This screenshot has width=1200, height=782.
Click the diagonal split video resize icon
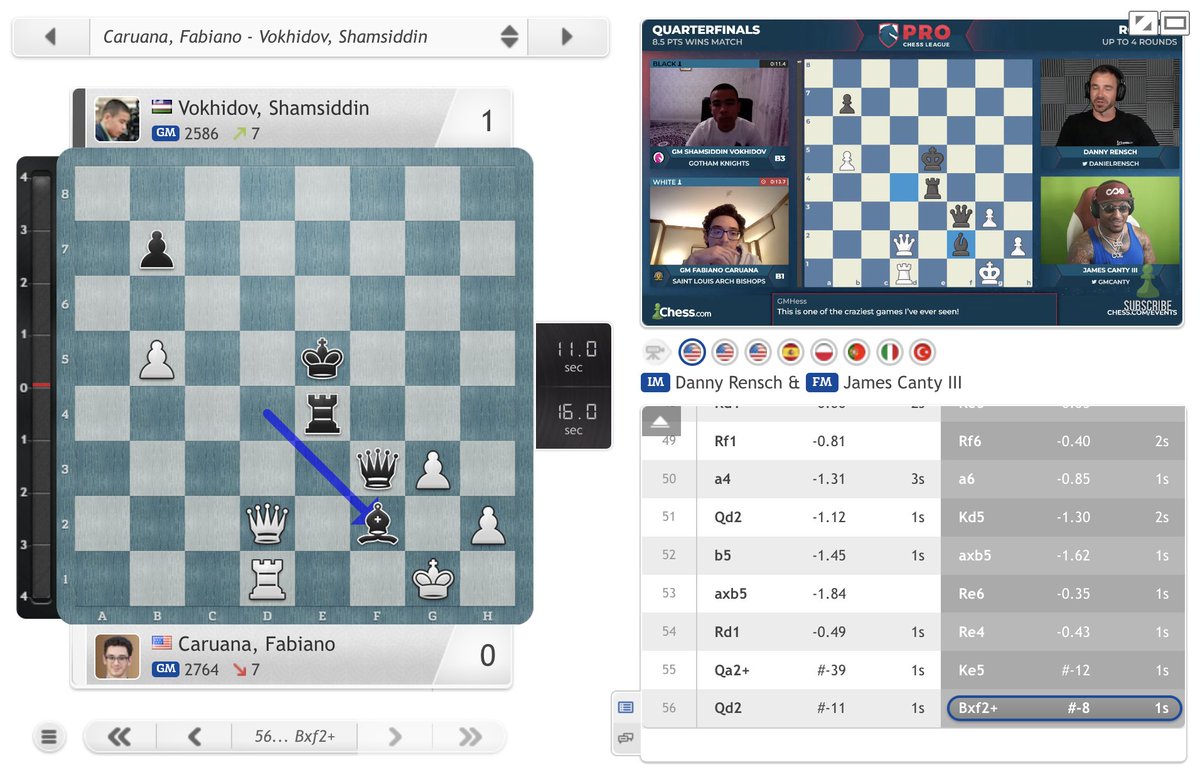(1142, 22)
